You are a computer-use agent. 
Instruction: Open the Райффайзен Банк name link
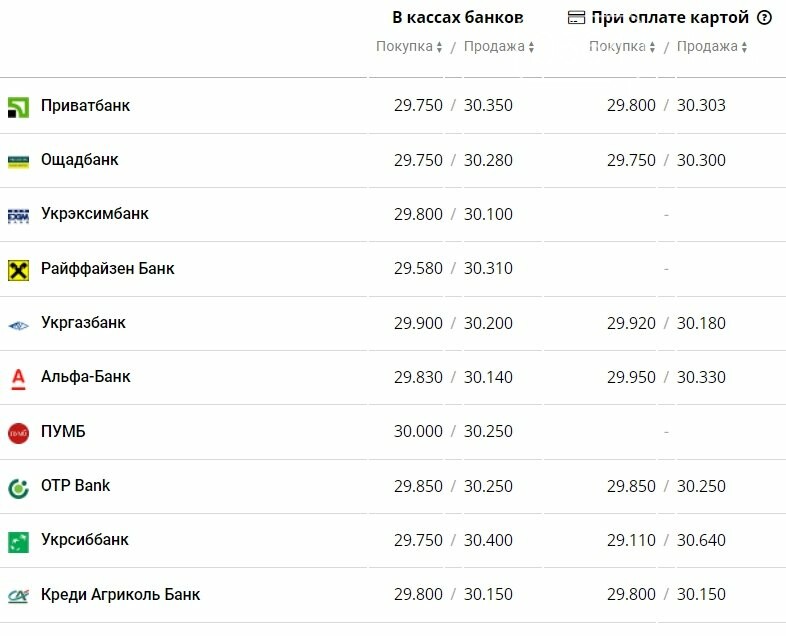click(x=108, y=269)
